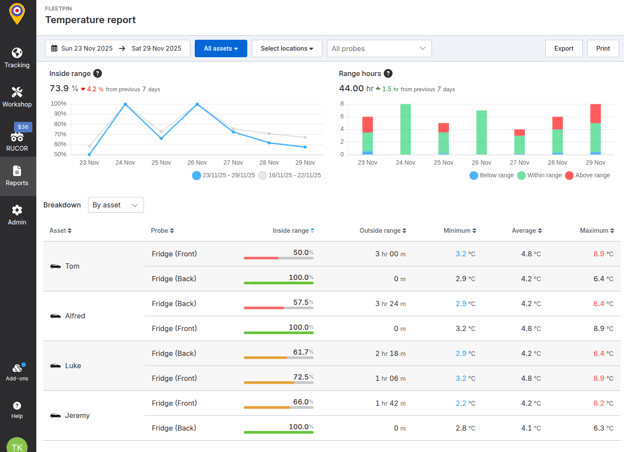
Task: Sort table by Probe column header
Action: pyautogui.click(x=161, y=231)
